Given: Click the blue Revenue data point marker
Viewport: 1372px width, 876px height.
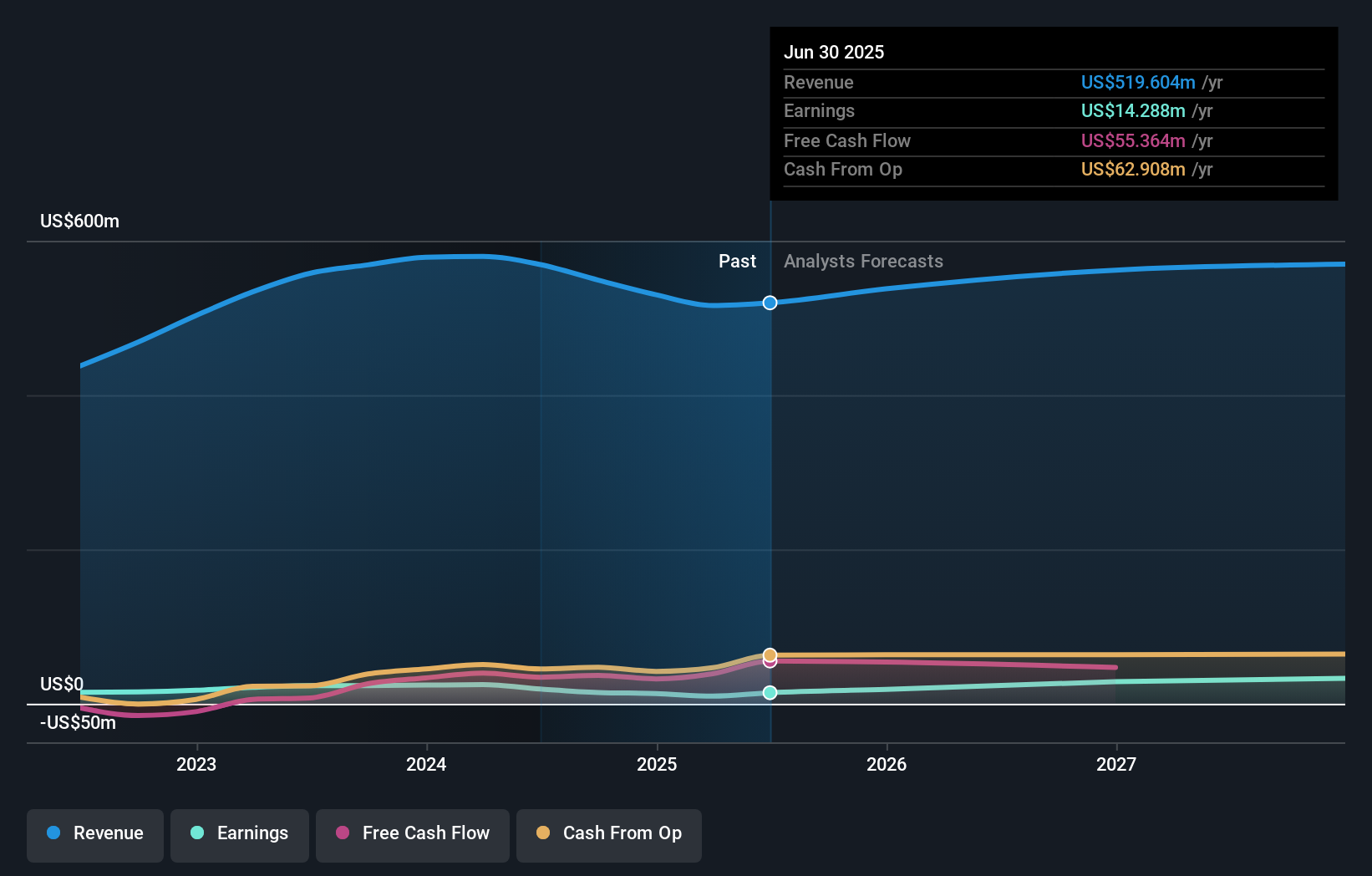Looking at the screenshot, I should tap(770, 303).
